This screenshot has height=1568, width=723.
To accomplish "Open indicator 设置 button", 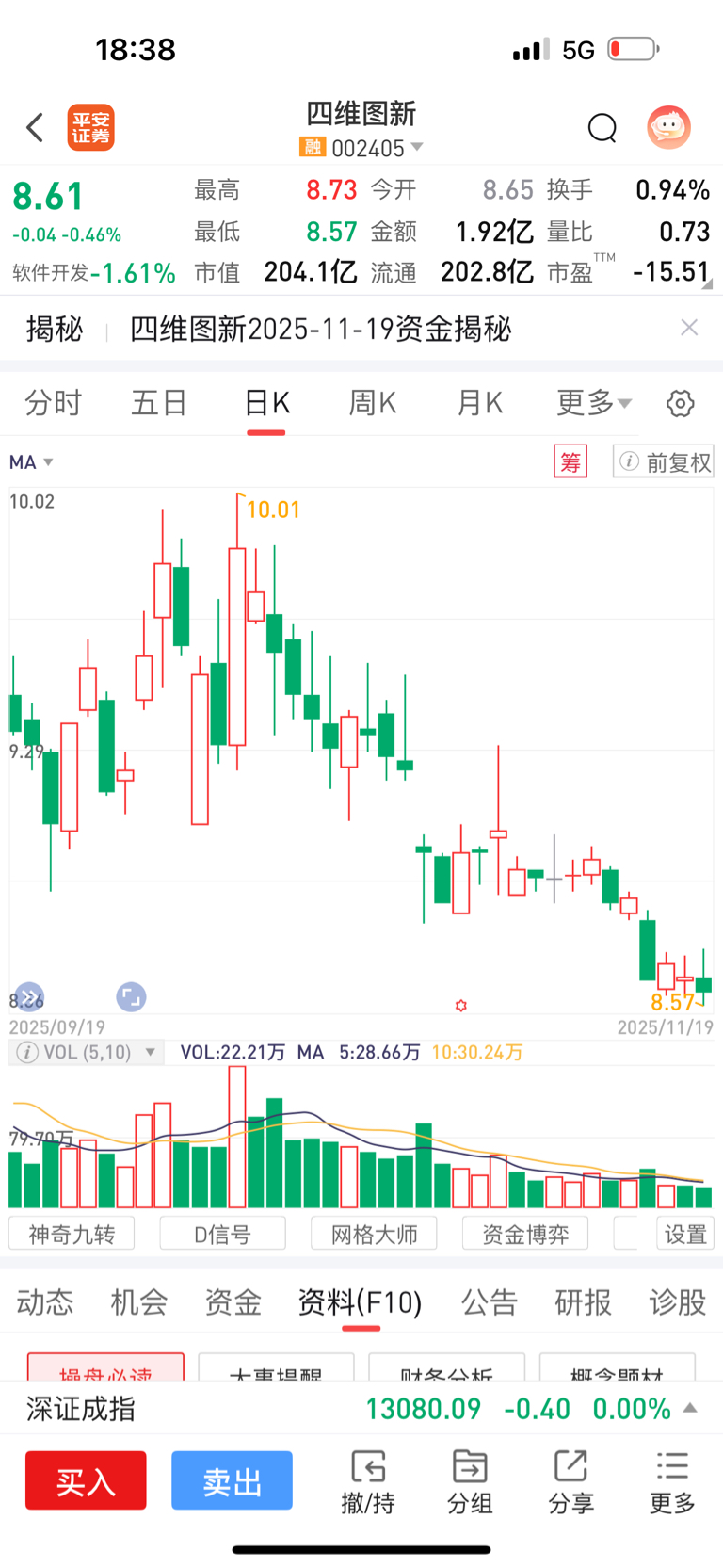I will [x=684, y=1234].
